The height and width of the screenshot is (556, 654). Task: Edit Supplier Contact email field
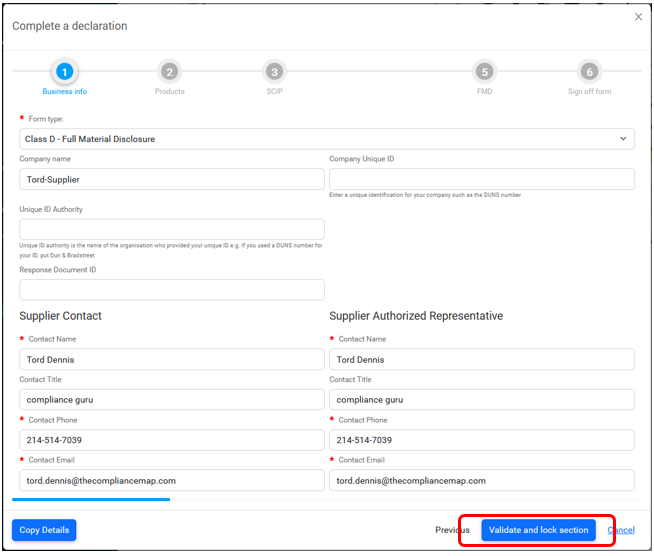pos(172,480)
